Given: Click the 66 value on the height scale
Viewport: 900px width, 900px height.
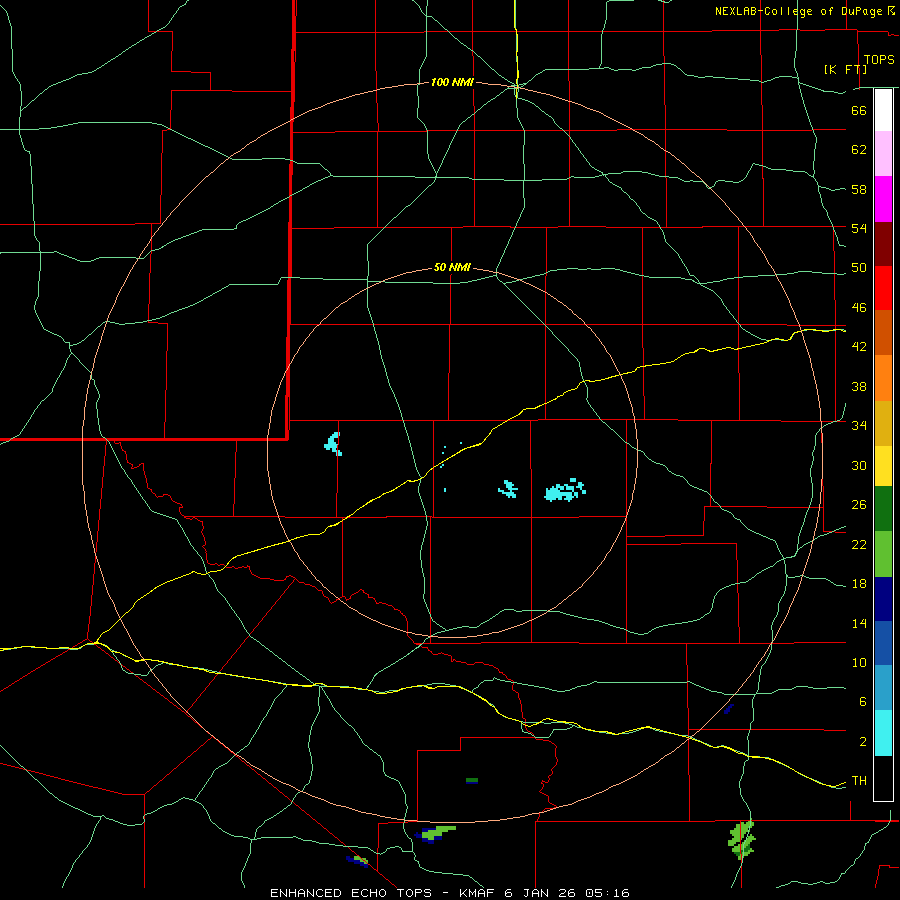Looking at the screenshot, I should (x=858, y=111).
